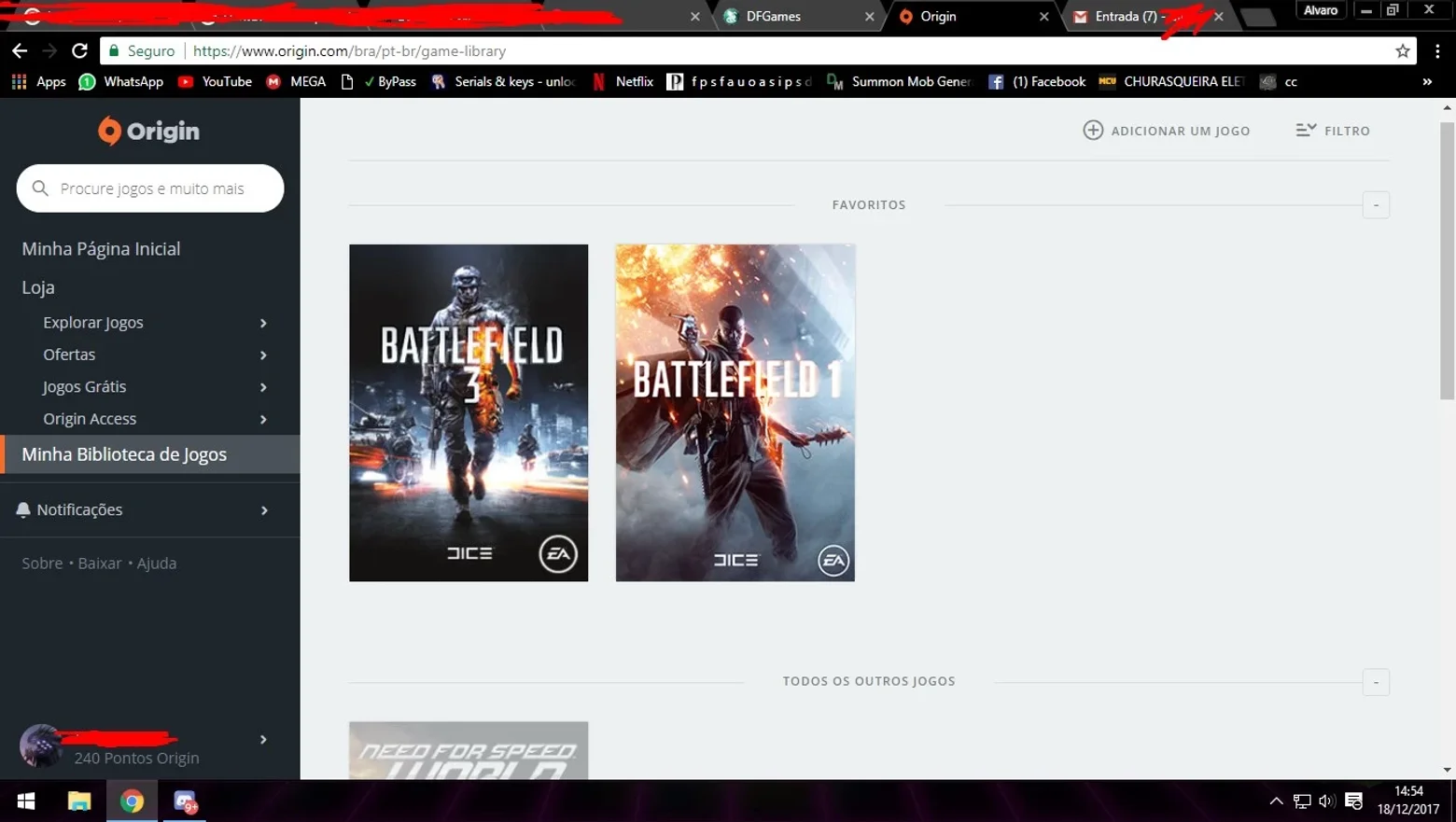Click the browser address bar URL
This screenshot has width=1456, height=822.
(x=350, y=51)
